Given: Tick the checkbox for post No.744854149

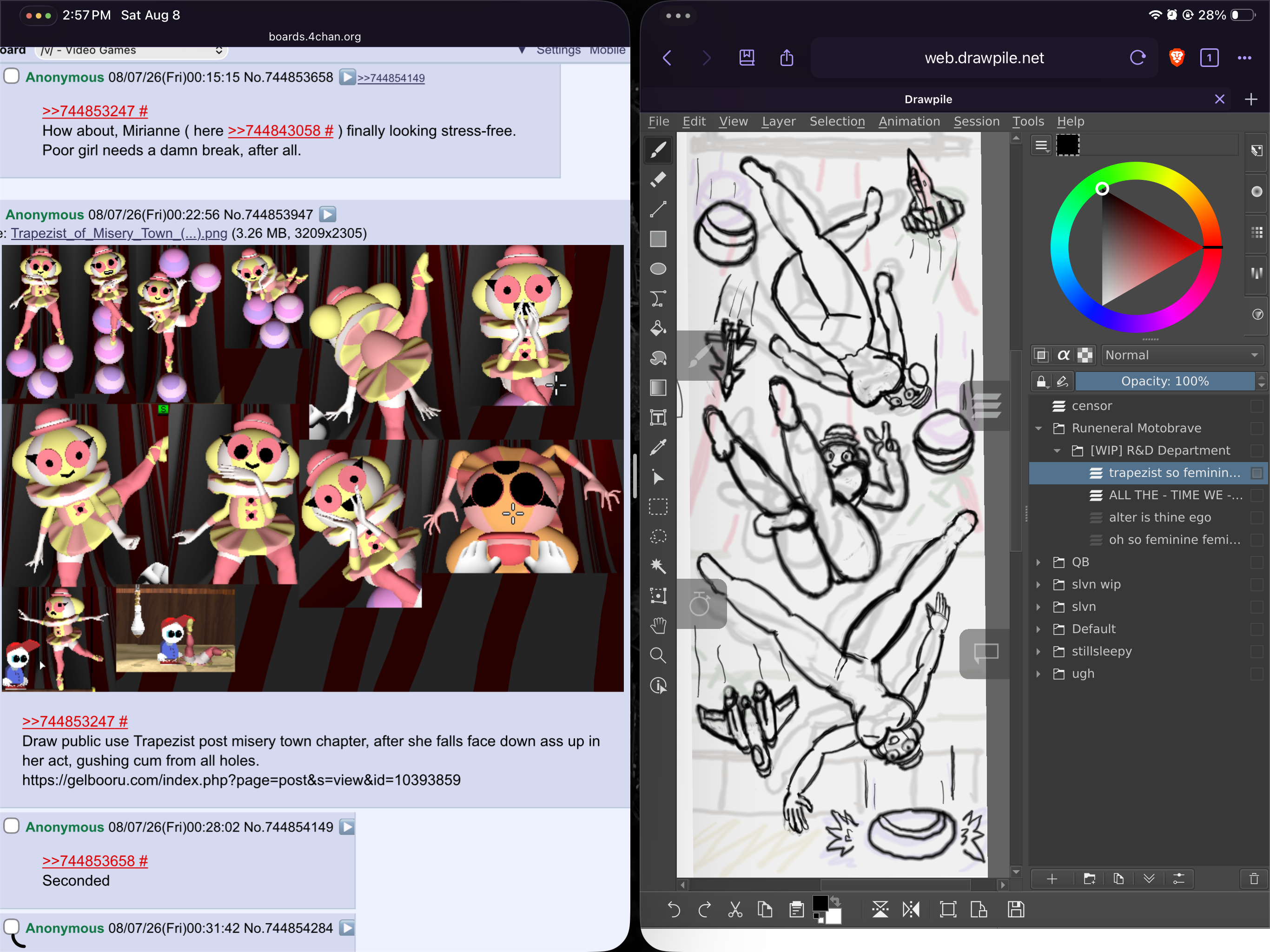Looking at the screenshot, I should tap(12, 826).
